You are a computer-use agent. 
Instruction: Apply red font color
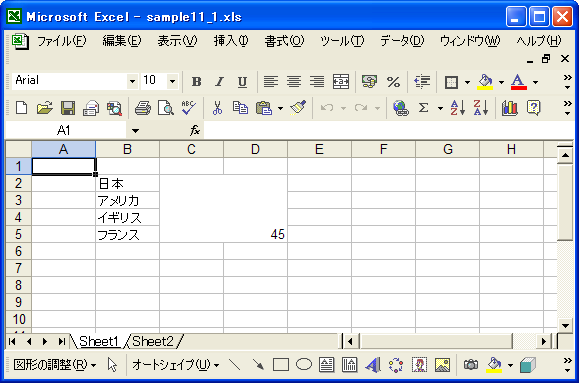click(518, 82)
